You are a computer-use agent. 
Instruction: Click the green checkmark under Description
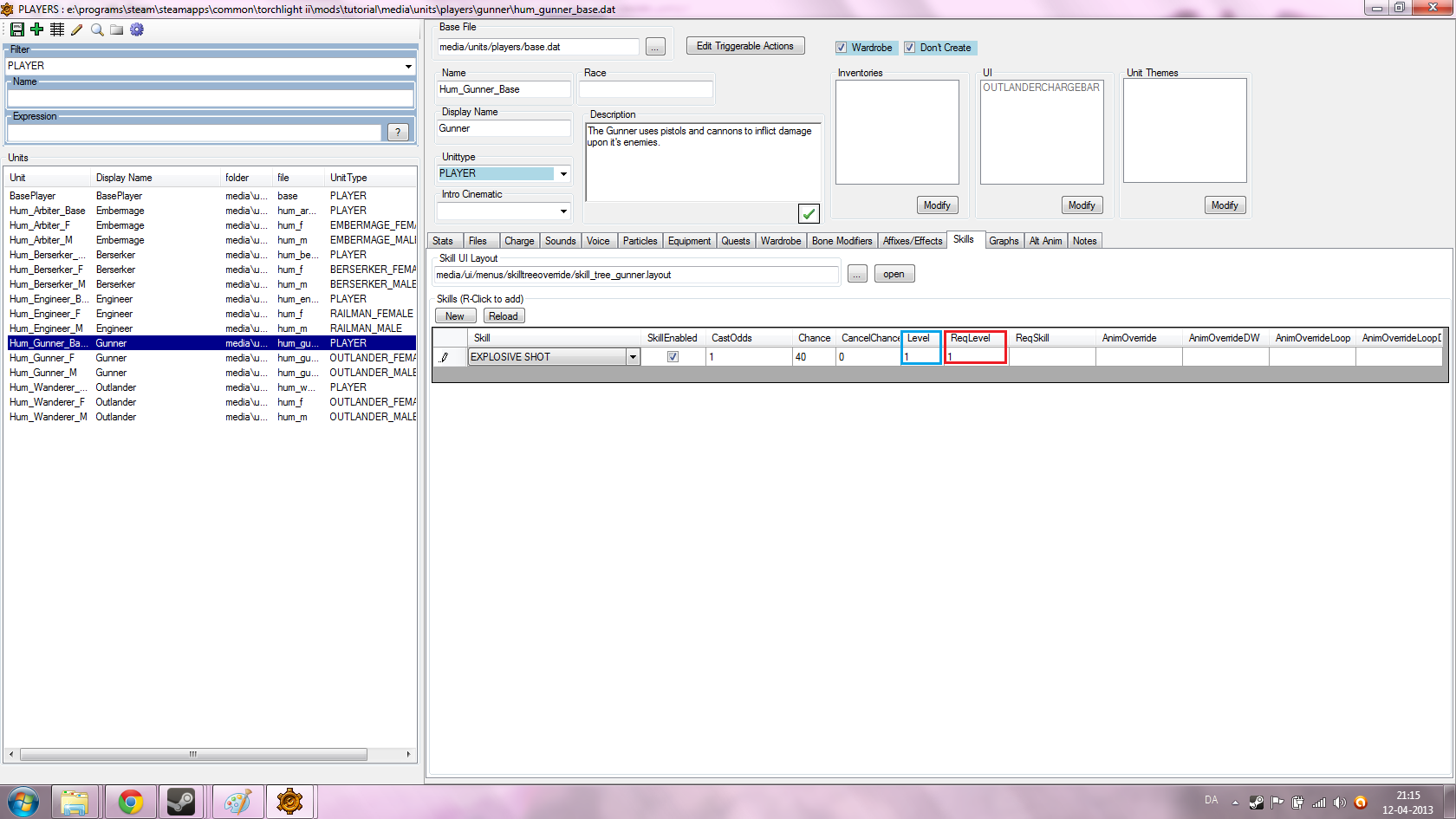809,213
